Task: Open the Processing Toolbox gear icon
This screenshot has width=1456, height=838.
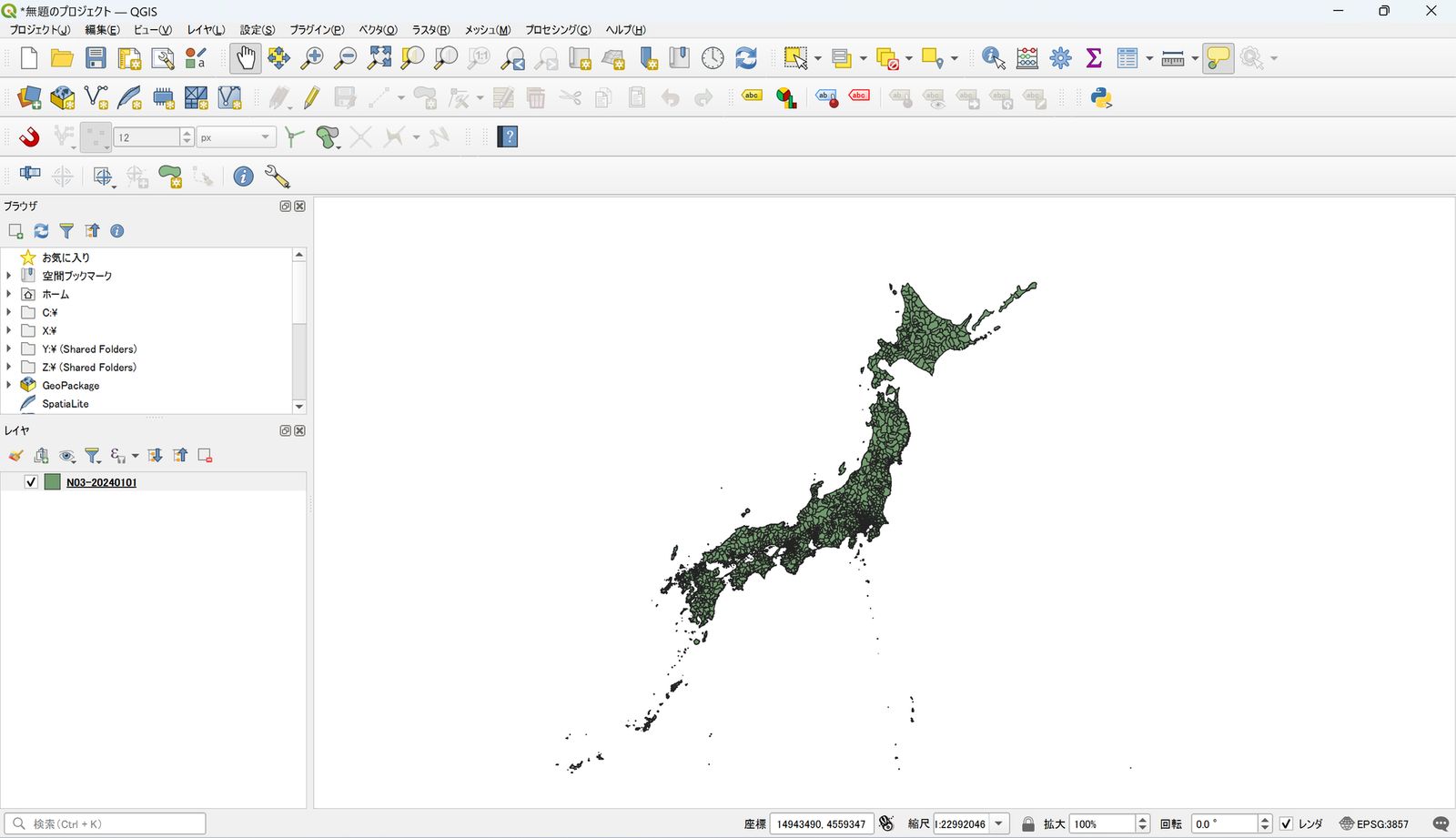Action: 1060,58
